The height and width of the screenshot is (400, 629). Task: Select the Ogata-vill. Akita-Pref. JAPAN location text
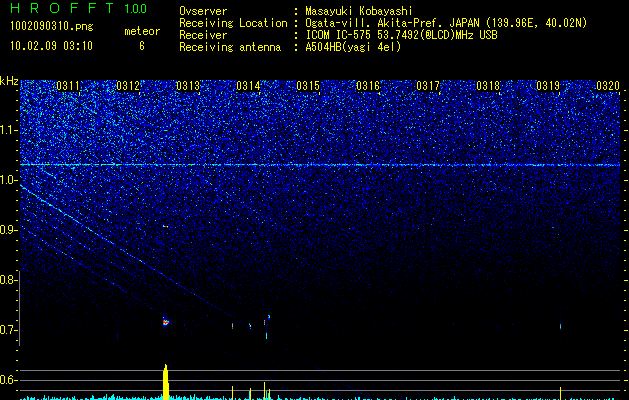point(446,23)
